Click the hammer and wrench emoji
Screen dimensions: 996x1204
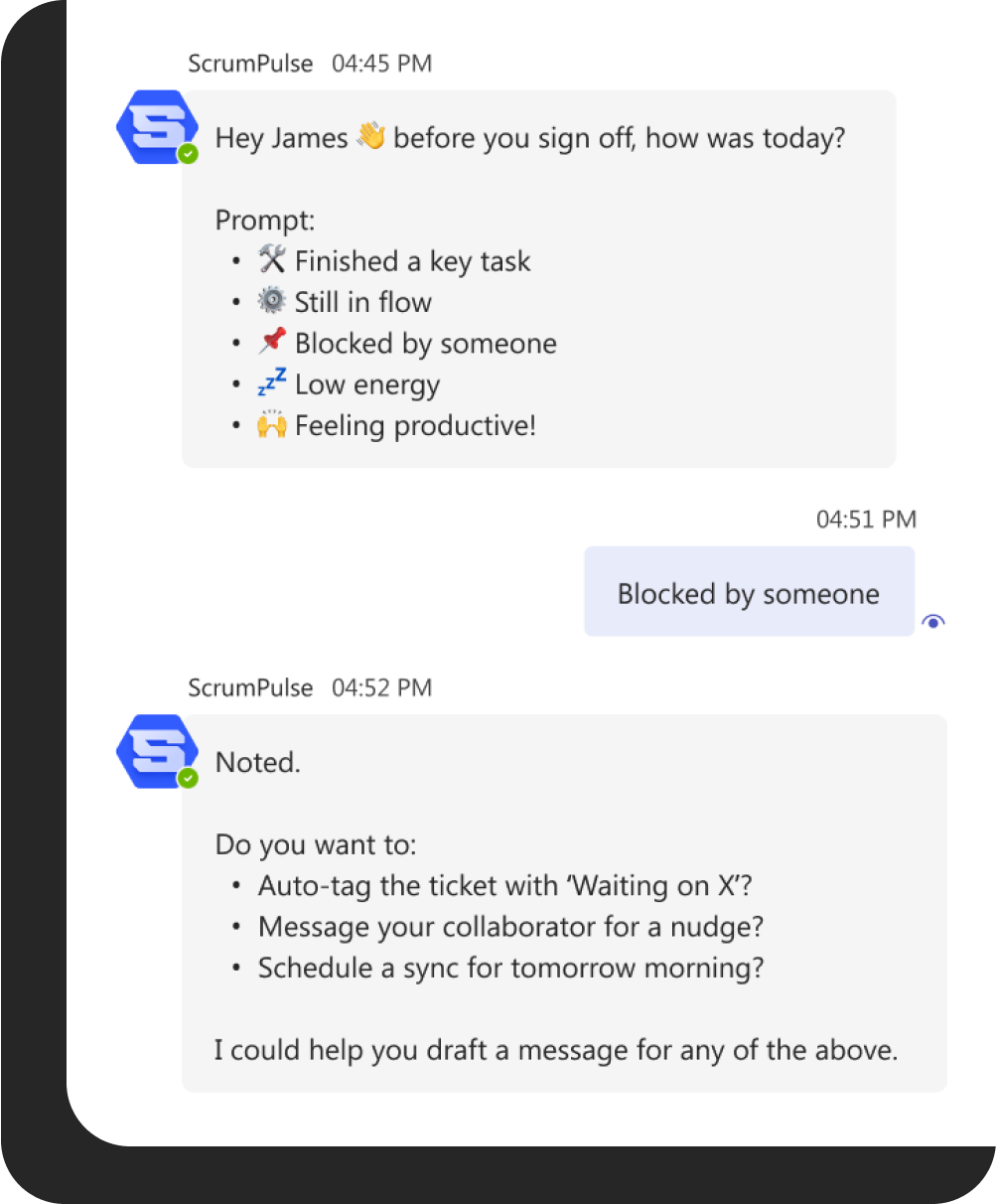271,261
